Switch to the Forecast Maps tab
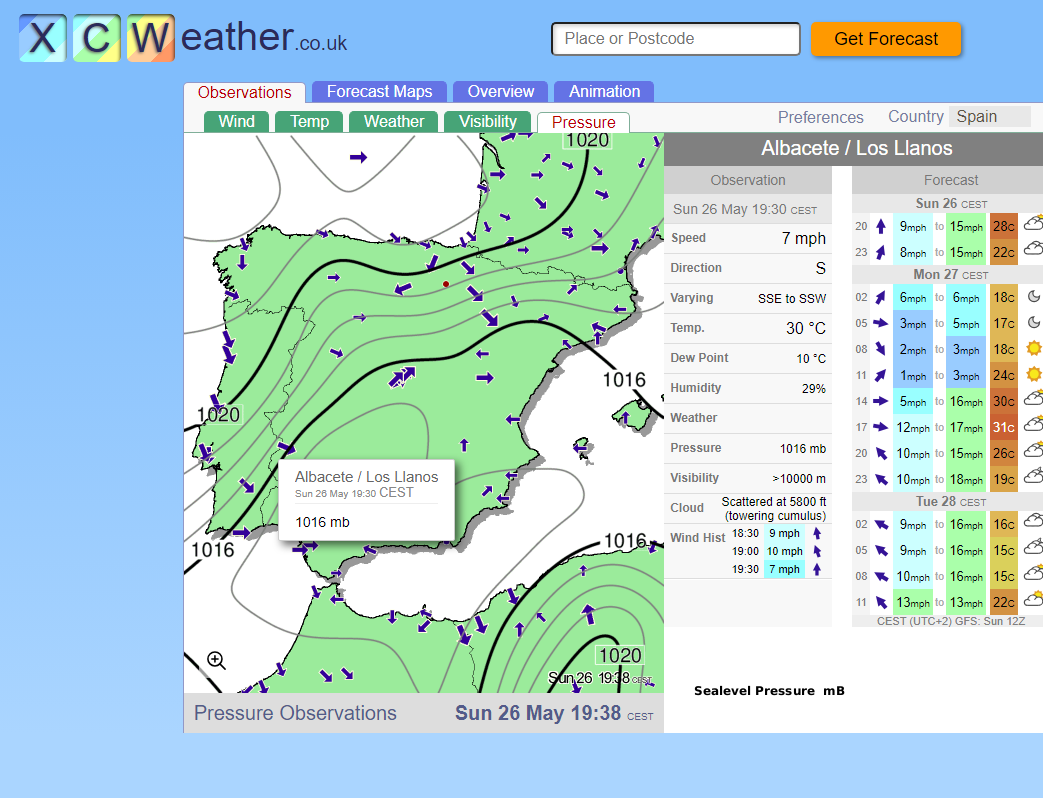The width and height of the screenshot is (1043, 798). tap(379, 92)
